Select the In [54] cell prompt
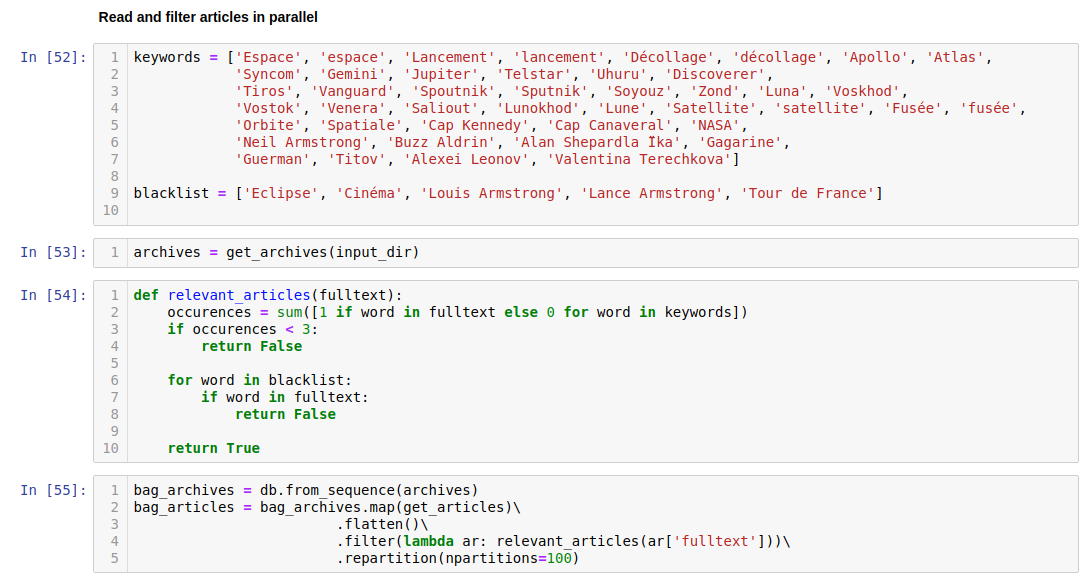Image resolution: width=1088 pixels, height=579 pixels. (53, 295)
